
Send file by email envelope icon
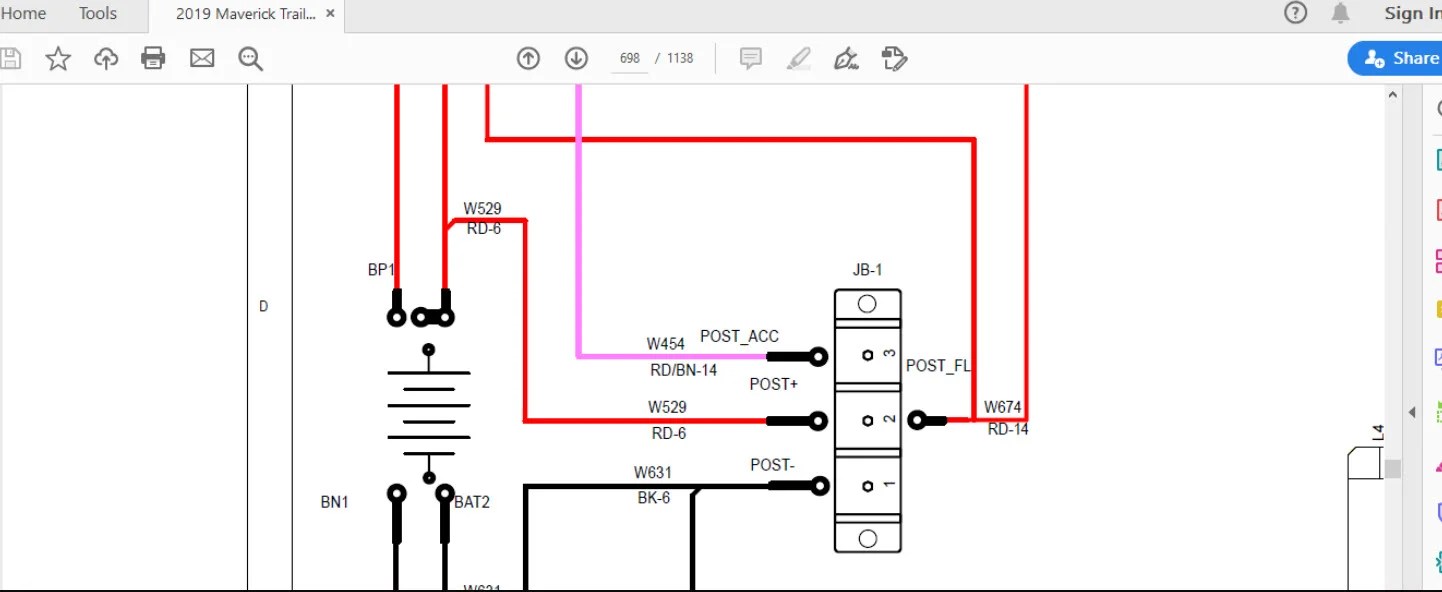point(202,59)
